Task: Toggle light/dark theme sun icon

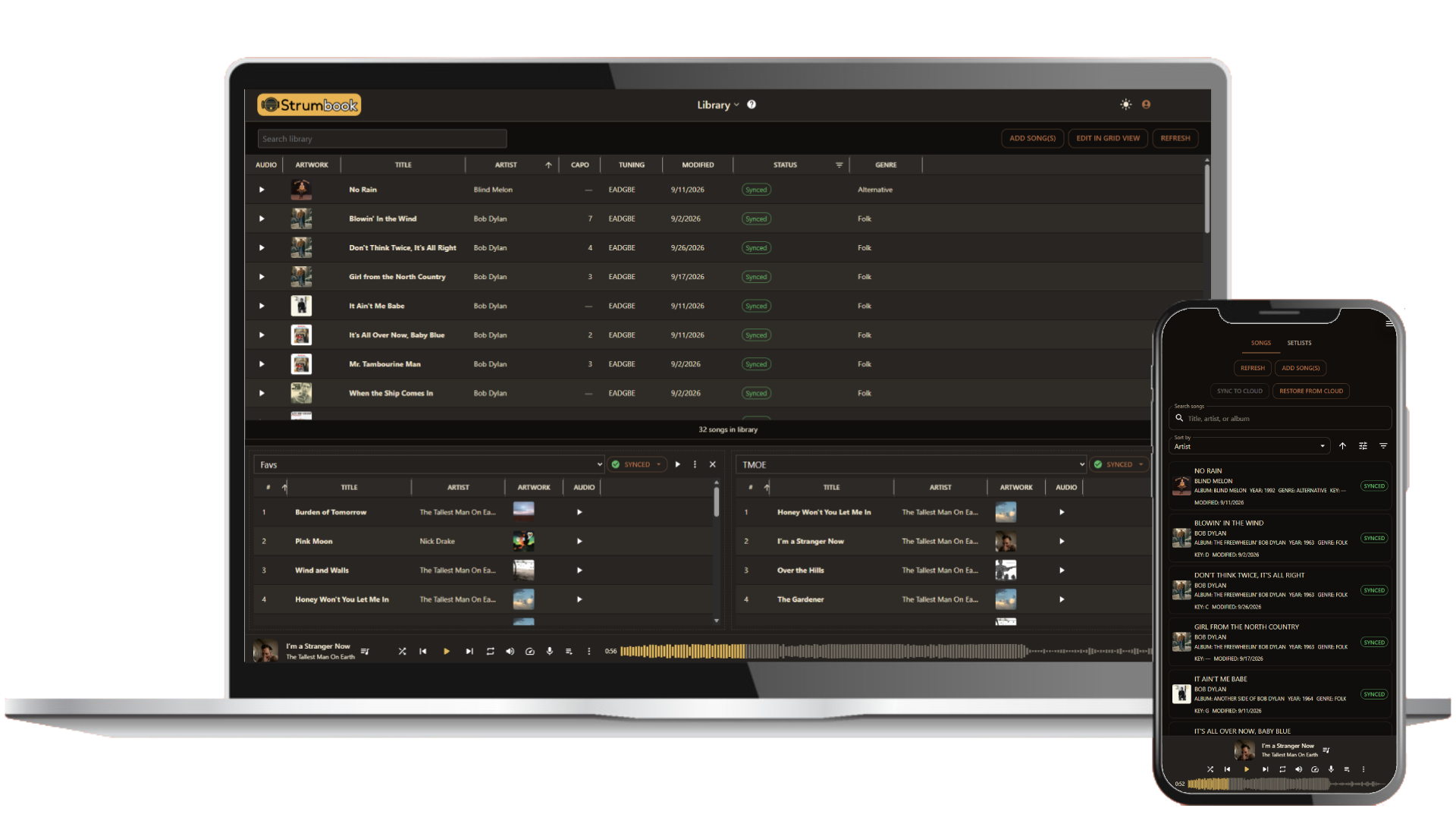Action: (x=1125, y=105)
